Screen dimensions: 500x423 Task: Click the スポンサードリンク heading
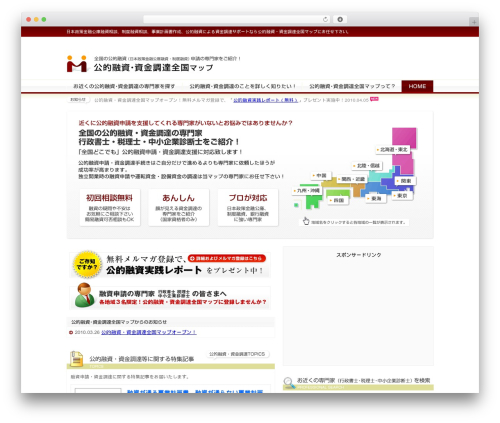pyautogui.click(x=358, y=255)
